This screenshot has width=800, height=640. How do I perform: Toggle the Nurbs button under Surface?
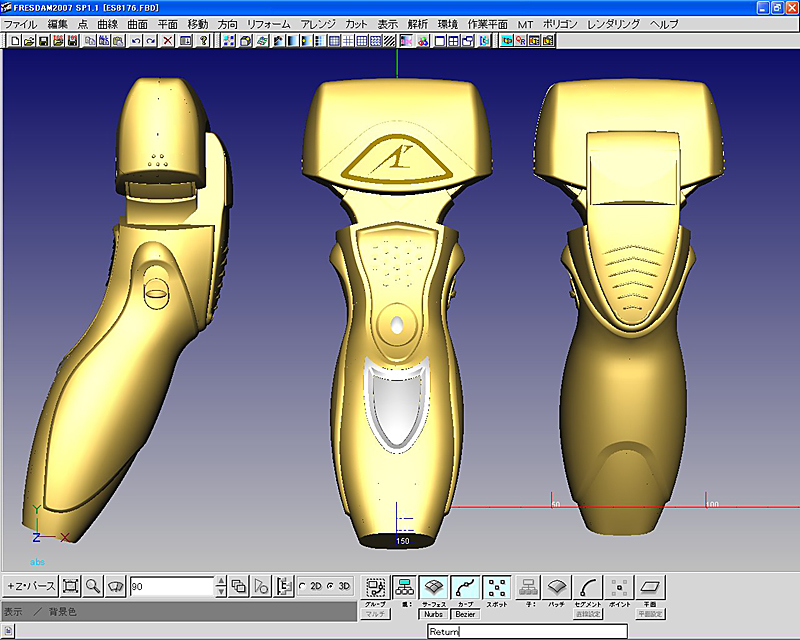tap(433, 614)
